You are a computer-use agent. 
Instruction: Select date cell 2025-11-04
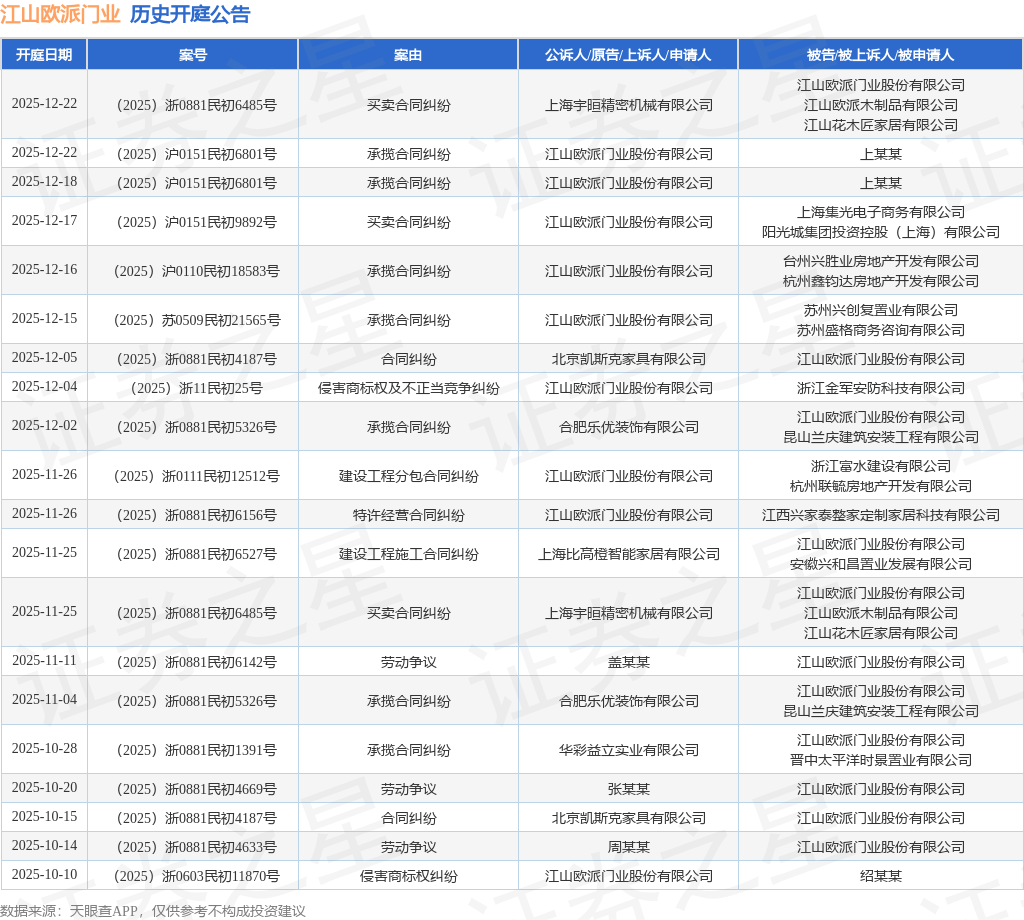(x=44, y=700)
